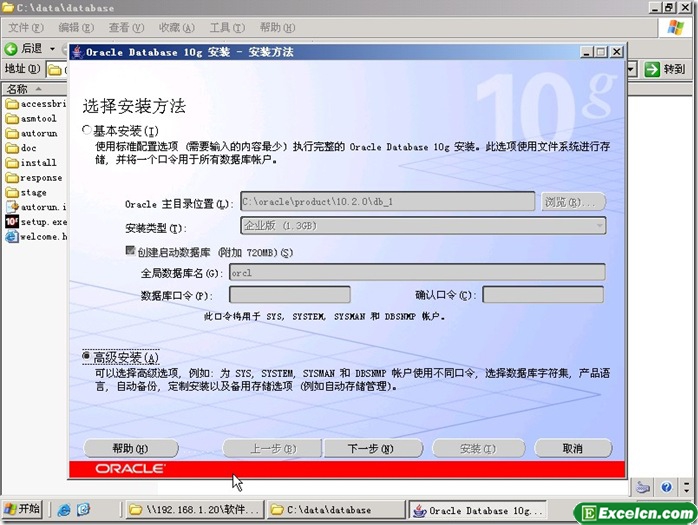The height and width of the screenshot is (525, 698).
Task: Select the autorun folder icon
Action: [x=12, y=133]
